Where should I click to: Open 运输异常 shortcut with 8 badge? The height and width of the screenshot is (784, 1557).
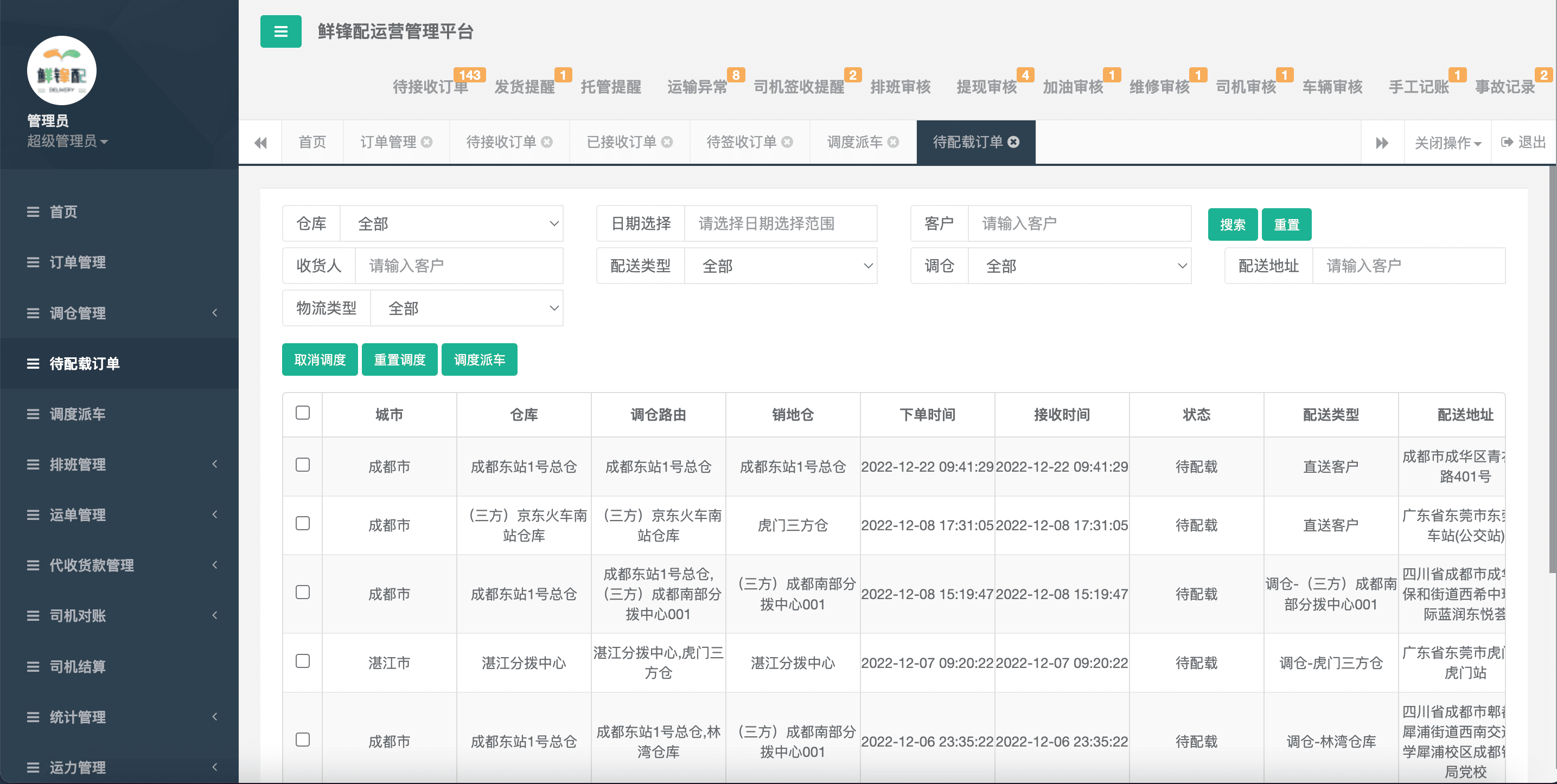[698, 87]
